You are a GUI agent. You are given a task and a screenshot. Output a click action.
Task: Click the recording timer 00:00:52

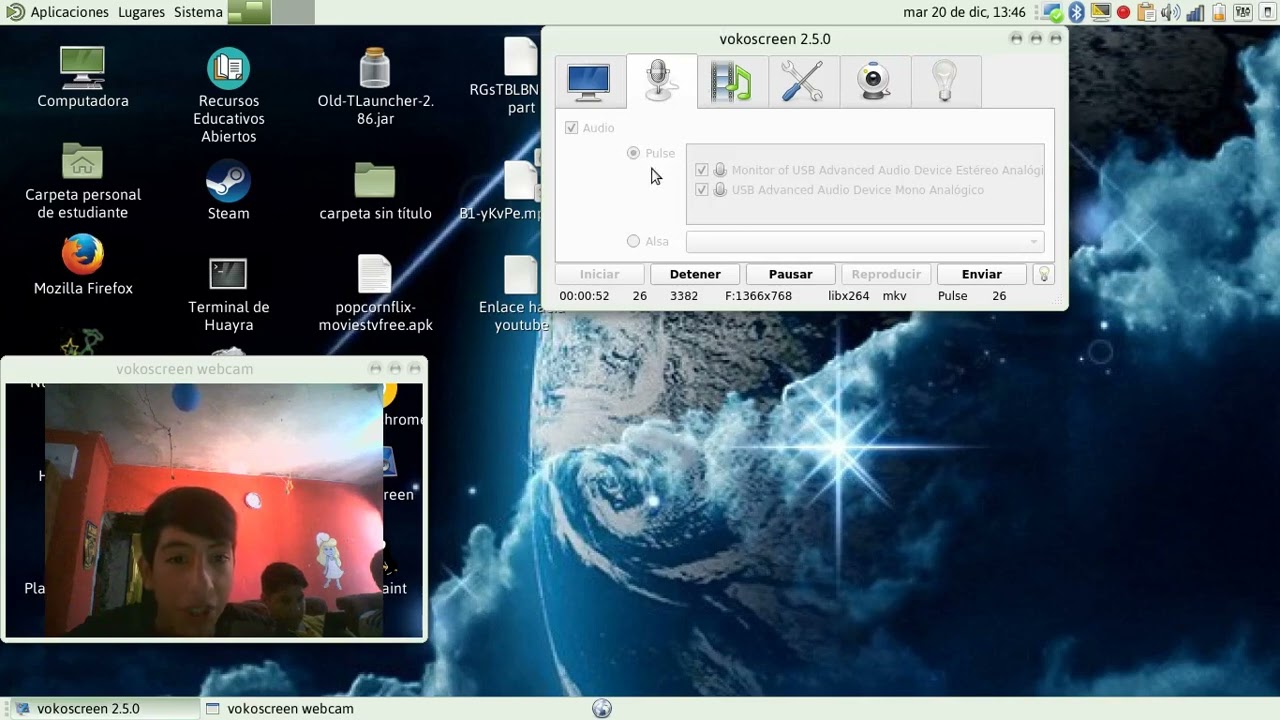[x=584, y=296]
